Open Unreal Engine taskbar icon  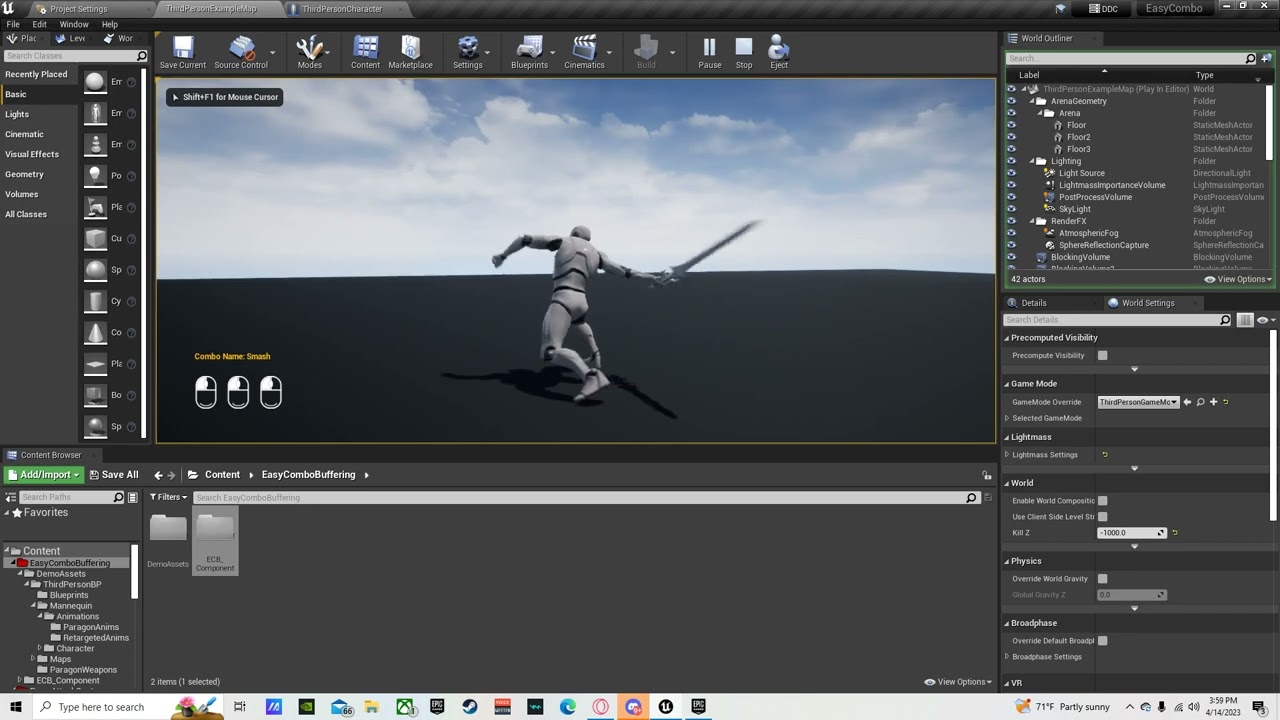point(665,707)
